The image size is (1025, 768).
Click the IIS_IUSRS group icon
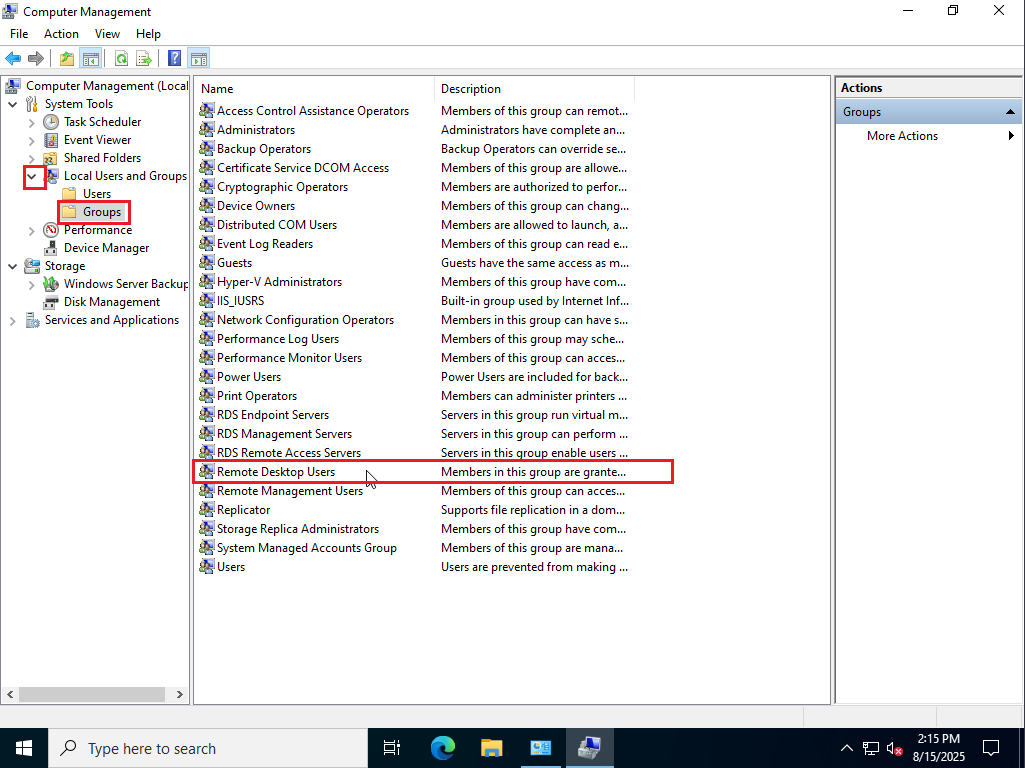[x=207, y=300]
